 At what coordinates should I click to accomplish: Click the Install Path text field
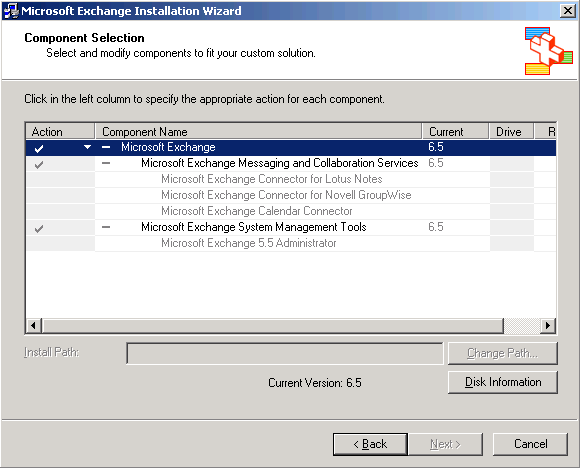284,353
